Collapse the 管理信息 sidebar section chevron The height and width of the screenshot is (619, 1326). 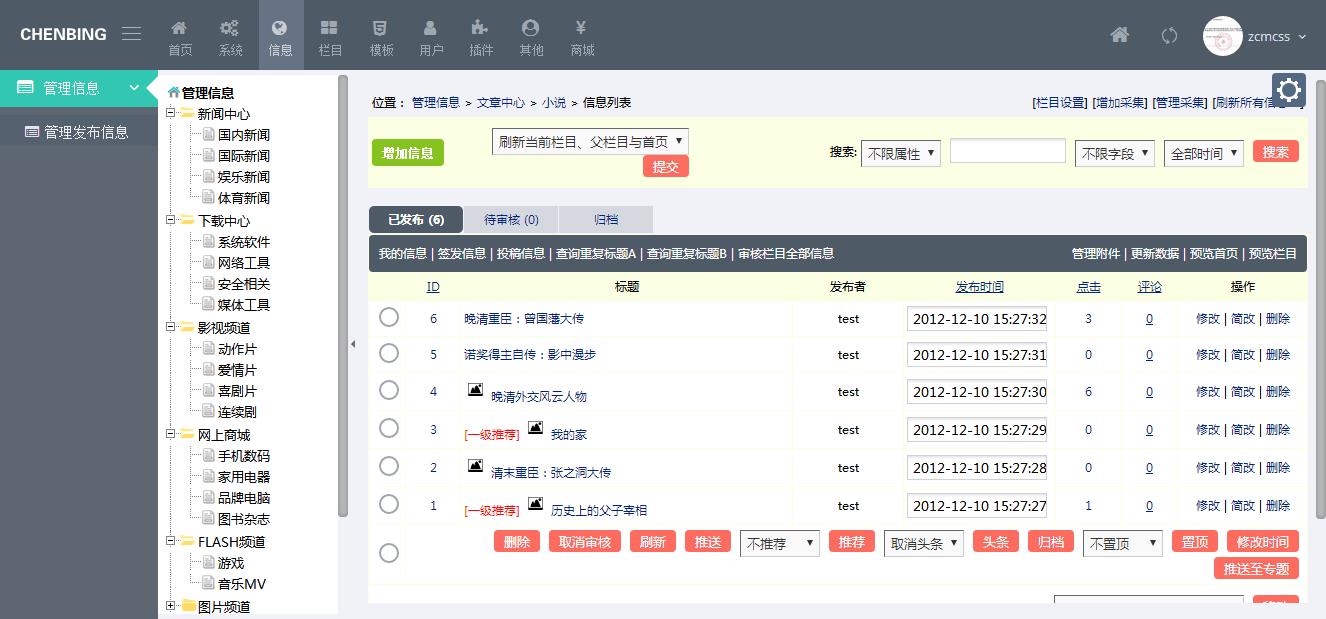pos(134,88)
